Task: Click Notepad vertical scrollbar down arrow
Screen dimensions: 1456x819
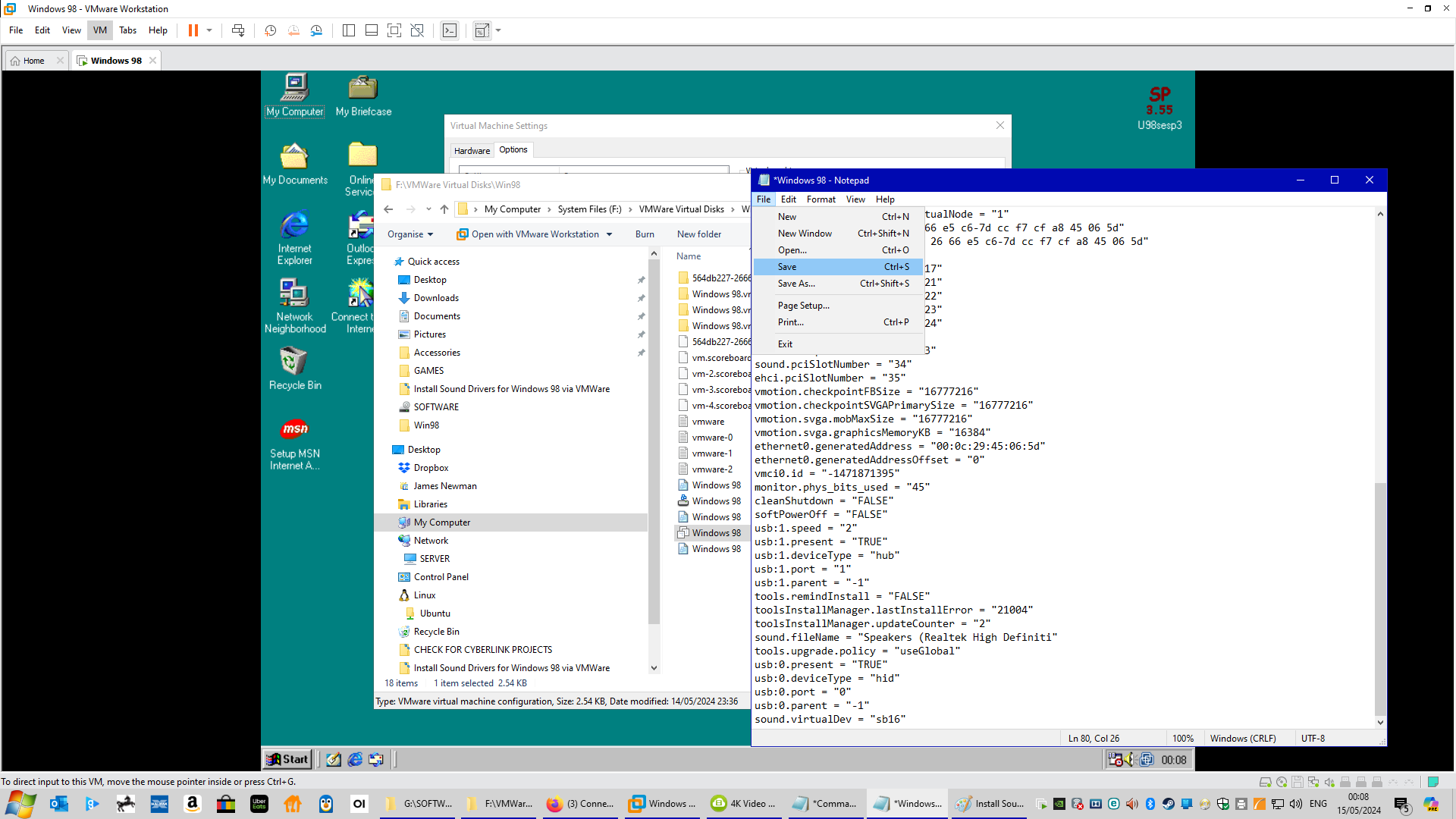Action: click(x=1380, y=722)
